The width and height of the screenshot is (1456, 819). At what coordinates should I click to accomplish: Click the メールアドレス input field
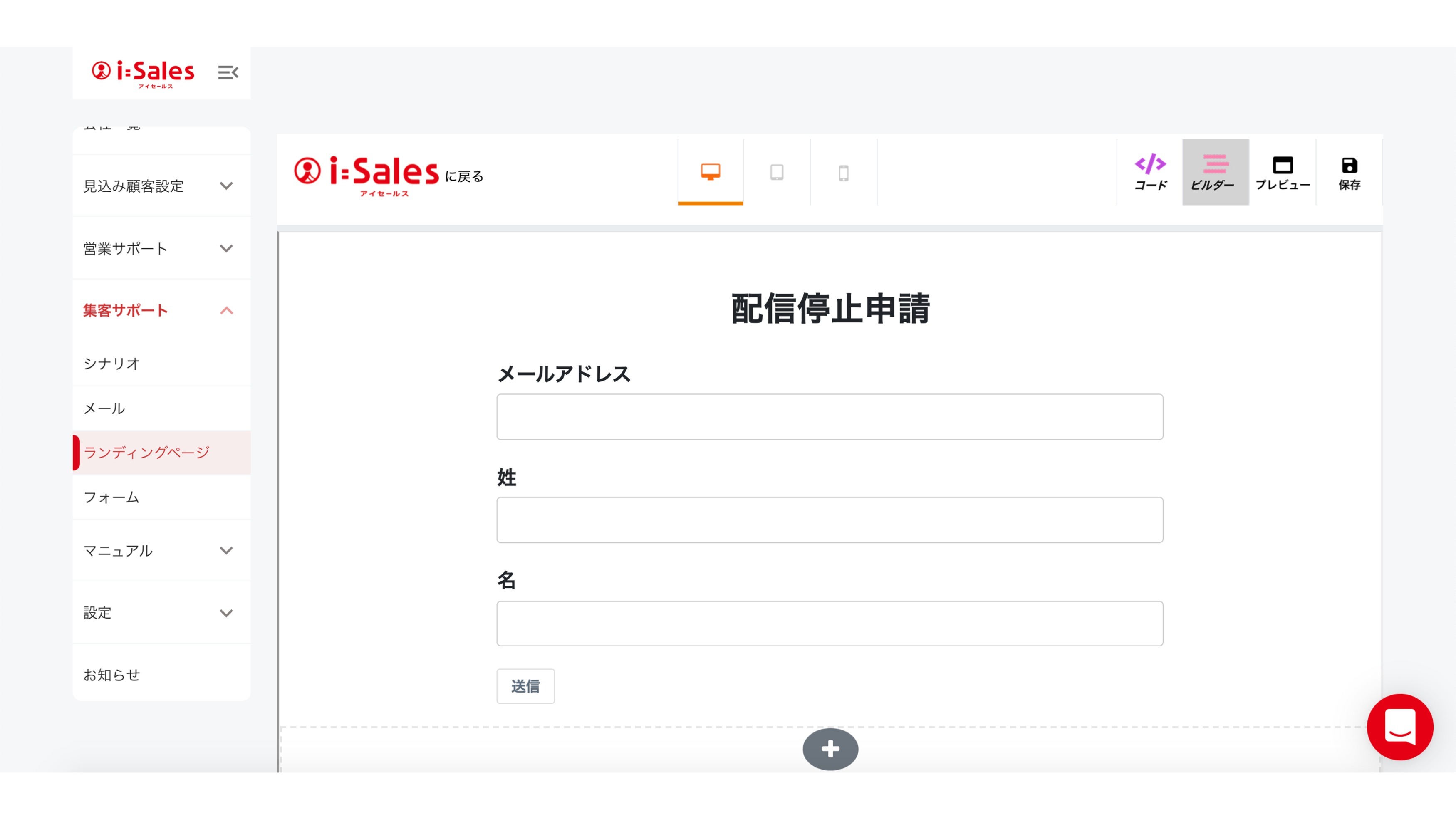click(x=829, y=416)
